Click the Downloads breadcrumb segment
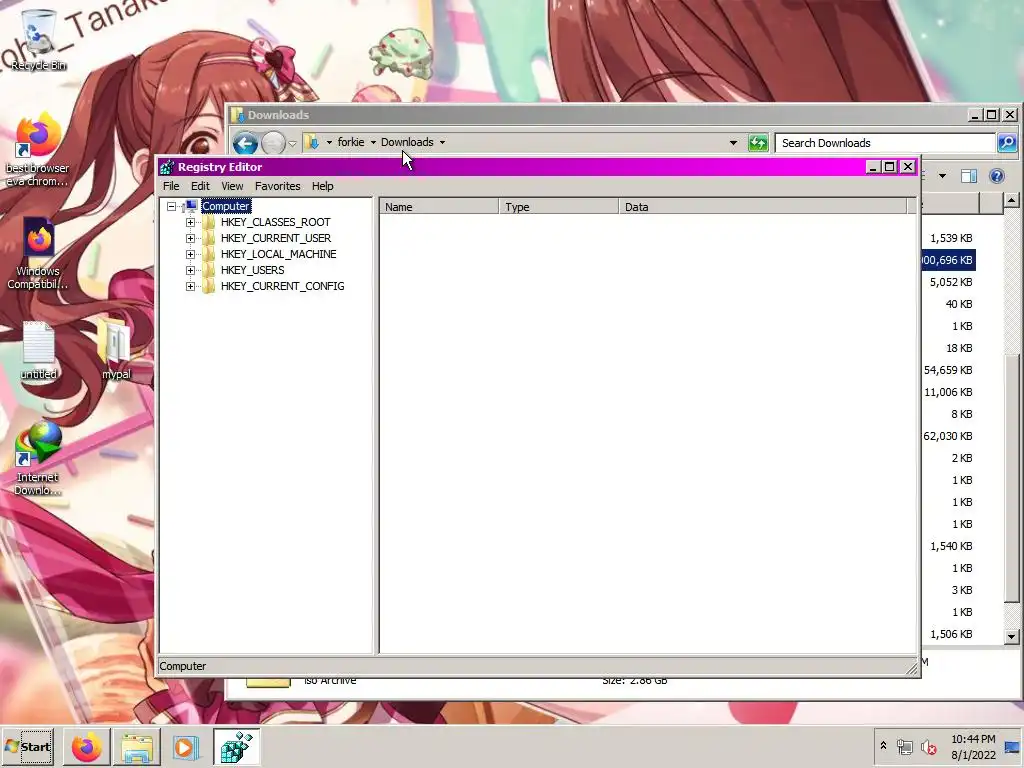 click(407, 142)
